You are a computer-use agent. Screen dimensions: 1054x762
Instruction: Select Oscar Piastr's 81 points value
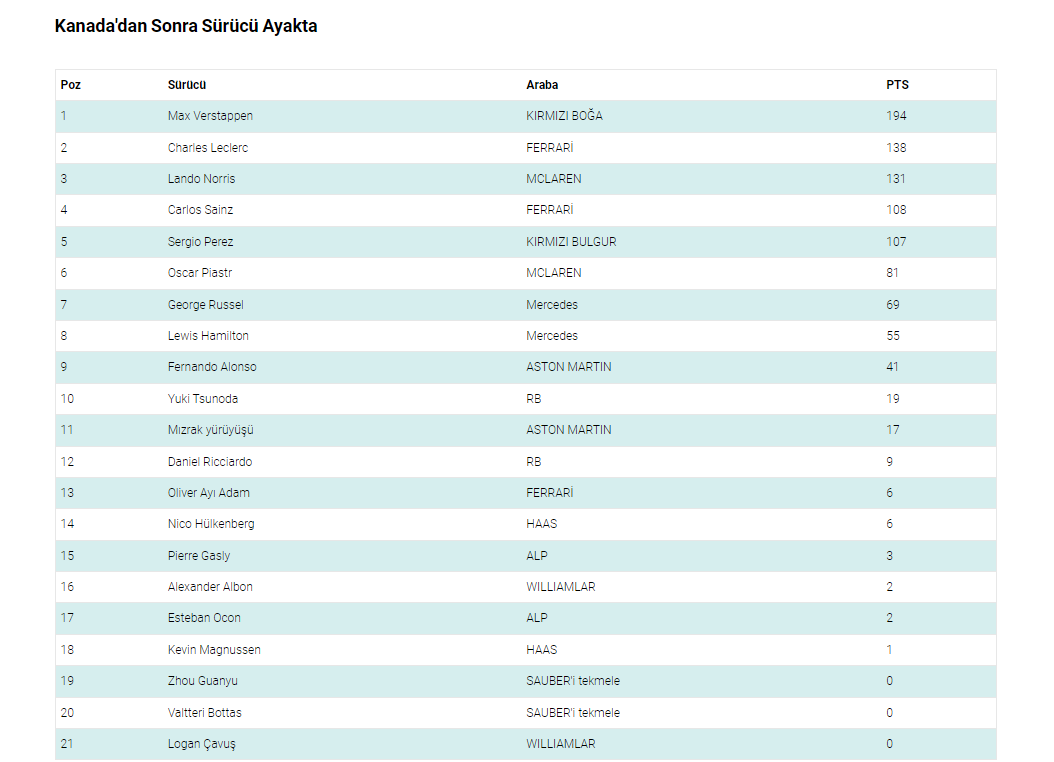coord(892,273)
